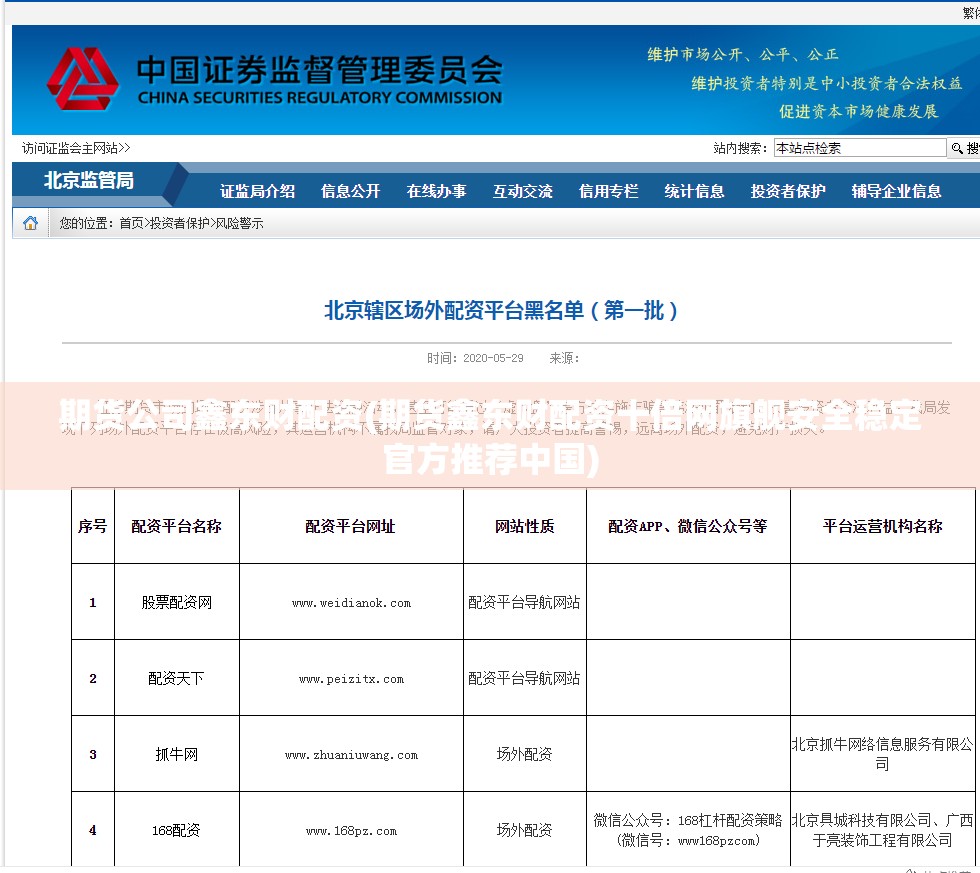Open the 投资者保护 menu
The image size is (980, 873).
coord(788,191)
